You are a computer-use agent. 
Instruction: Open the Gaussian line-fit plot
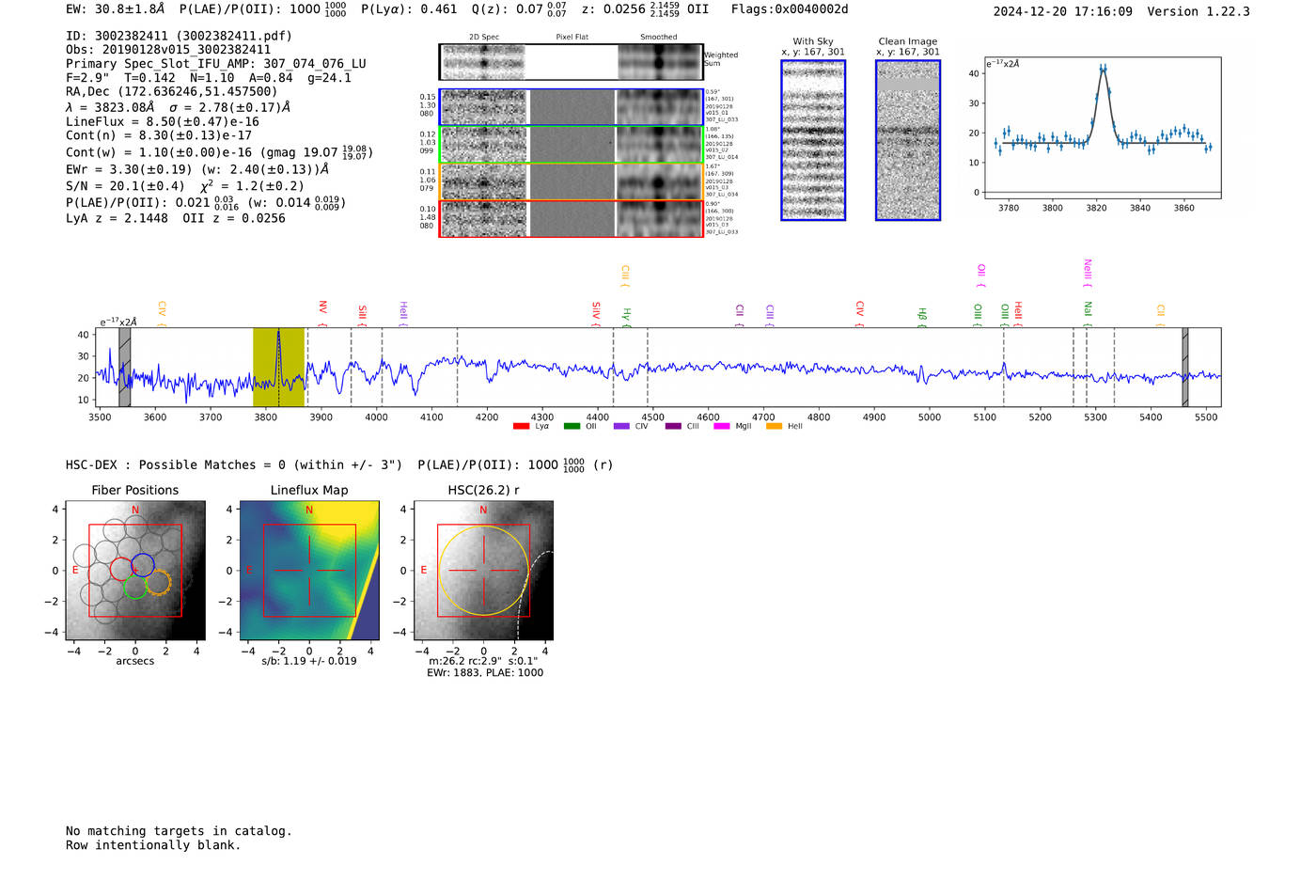1102,128
